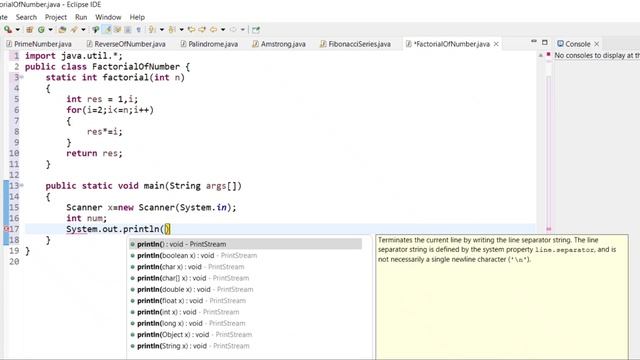Open the Forward history dropdown arrow
The width and height of the screenshot is (640, 360).
coord(242,29)
